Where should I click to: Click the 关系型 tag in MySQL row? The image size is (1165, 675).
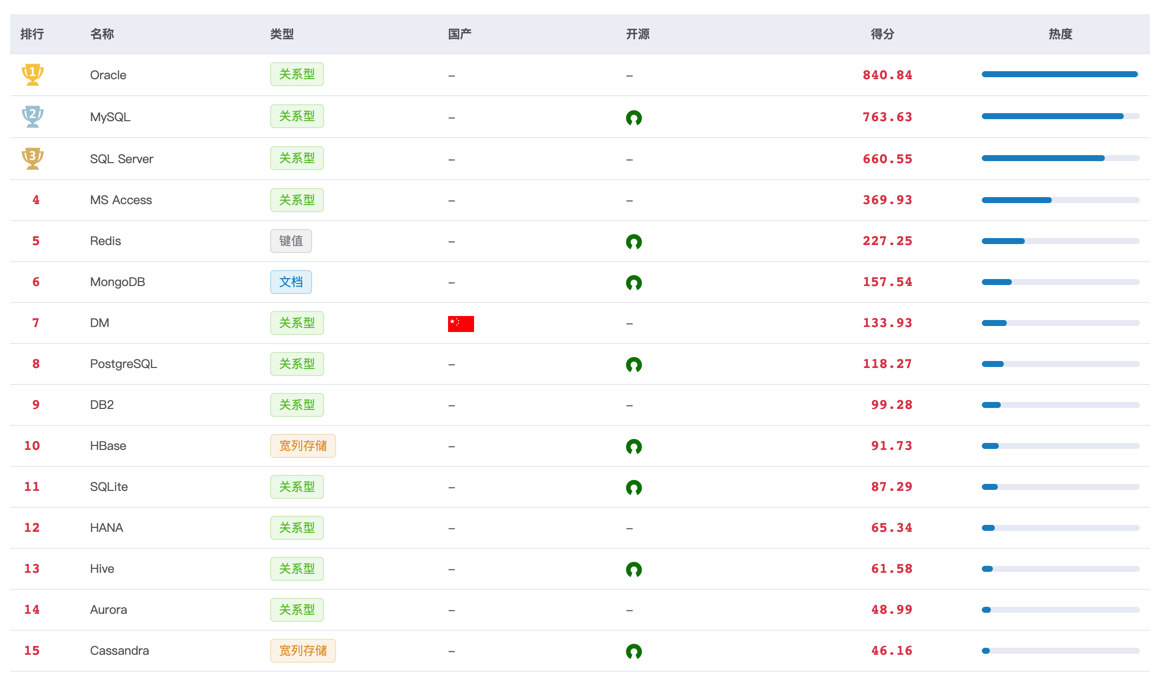tap(296, 116)
